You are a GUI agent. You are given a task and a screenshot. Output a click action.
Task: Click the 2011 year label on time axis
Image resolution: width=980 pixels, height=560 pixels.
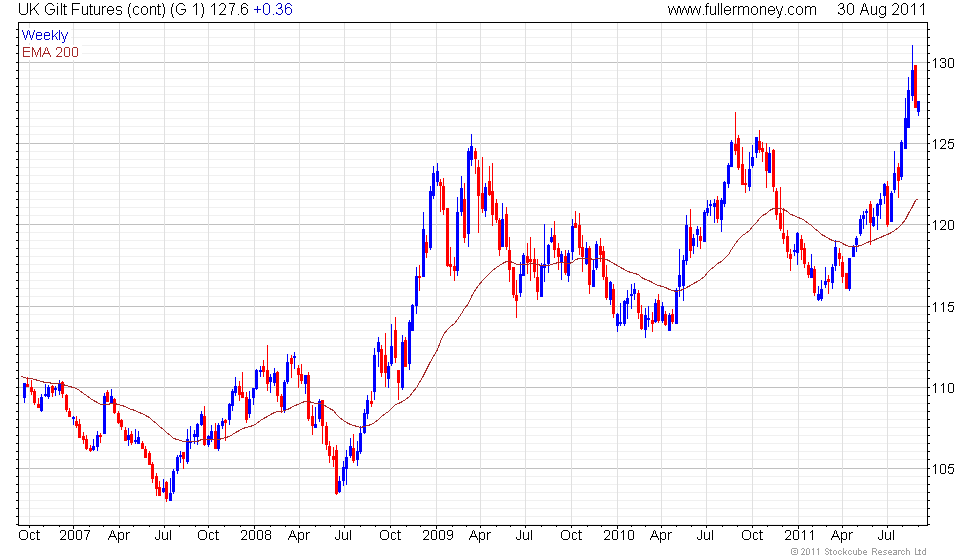pos(800,535)
